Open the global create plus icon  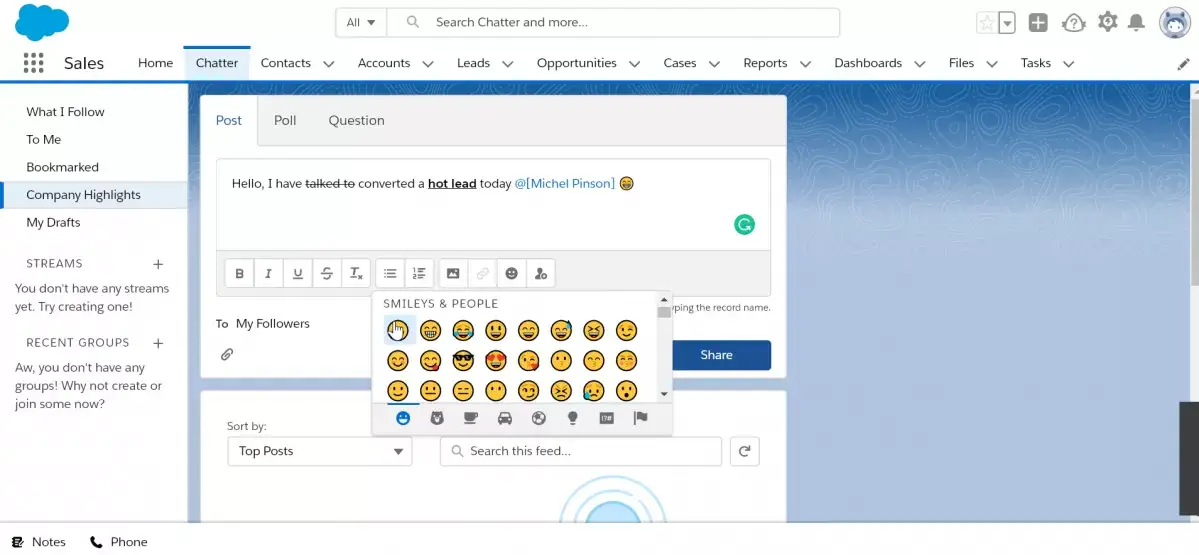[x=1038, y=23]
